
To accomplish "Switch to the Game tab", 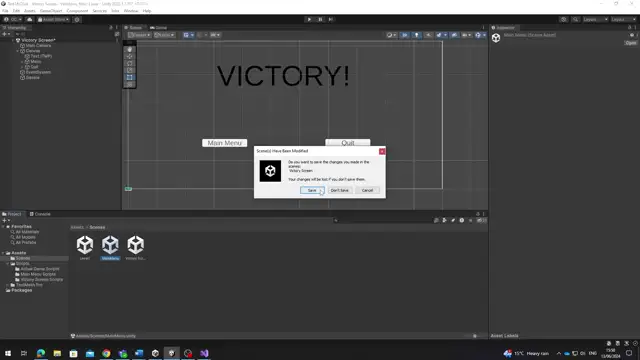I will [159, 28].
